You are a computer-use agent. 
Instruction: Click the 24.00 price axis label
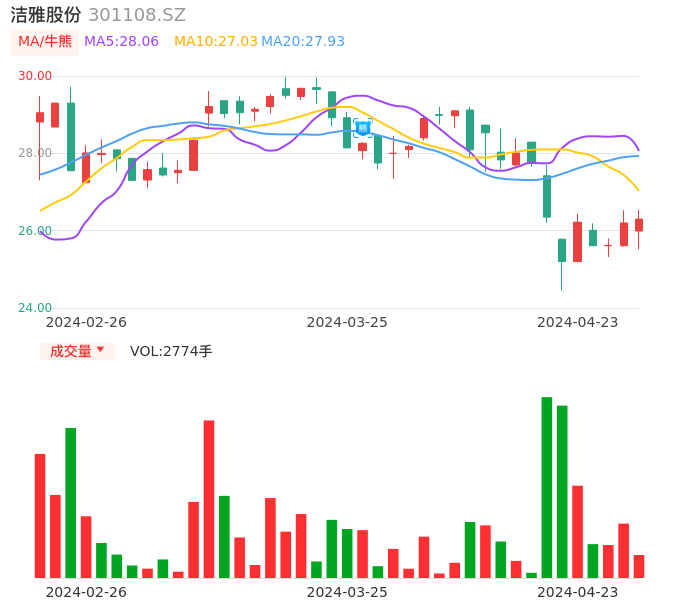(x=36, y=308)
